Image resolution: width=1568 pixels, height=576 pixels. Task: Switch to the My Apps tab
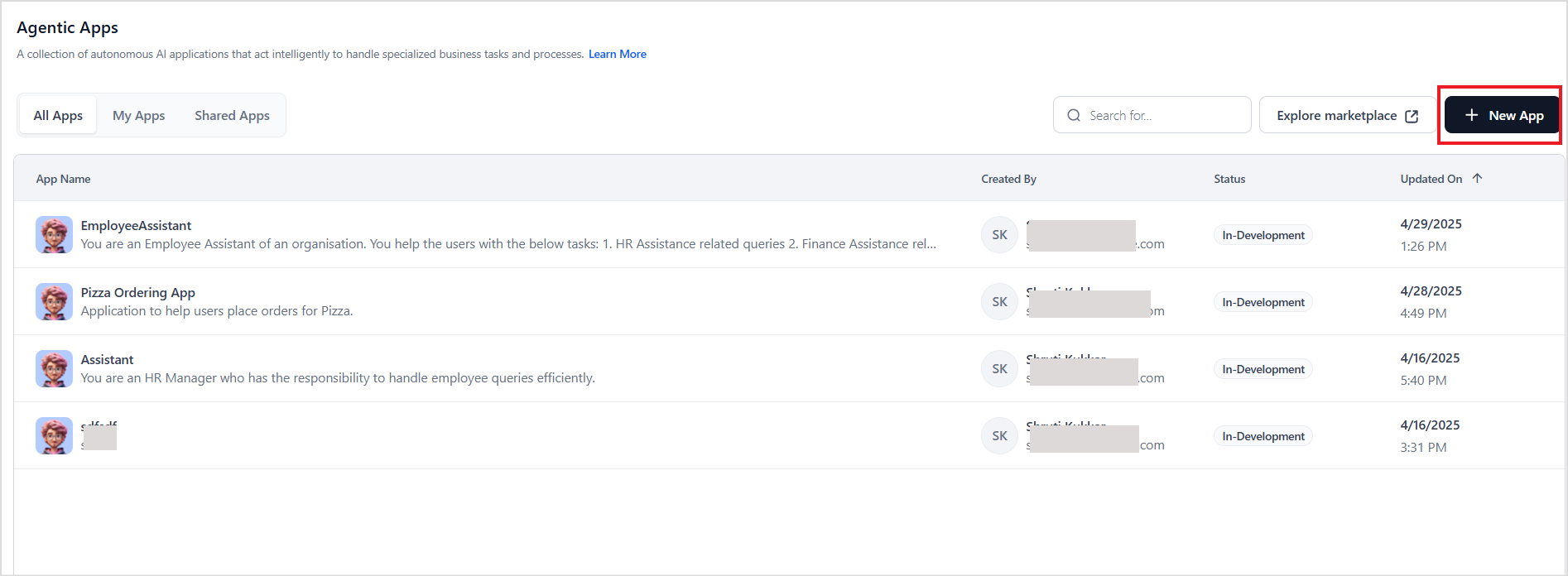[x=138, y=116]
